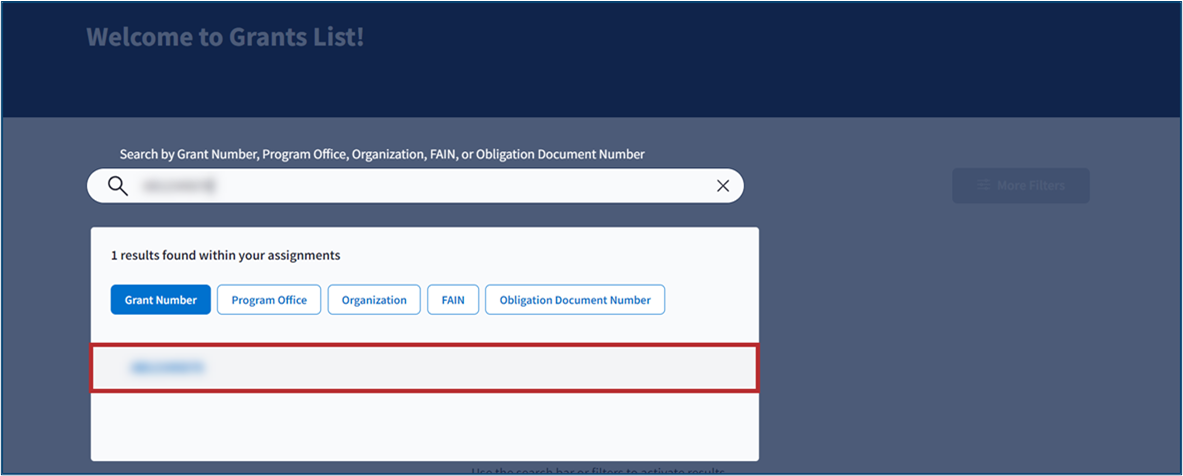Click the '1 results found' text
1183x476 pixels.
point(225,255)
